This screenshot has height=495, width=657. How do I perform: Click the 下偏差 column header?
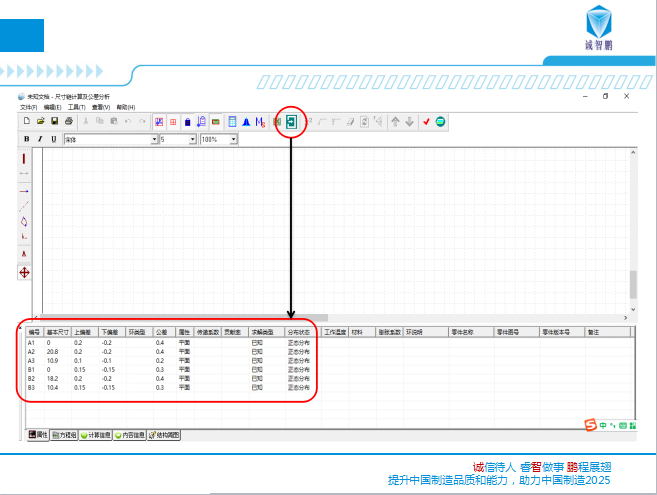coord(112,332)
